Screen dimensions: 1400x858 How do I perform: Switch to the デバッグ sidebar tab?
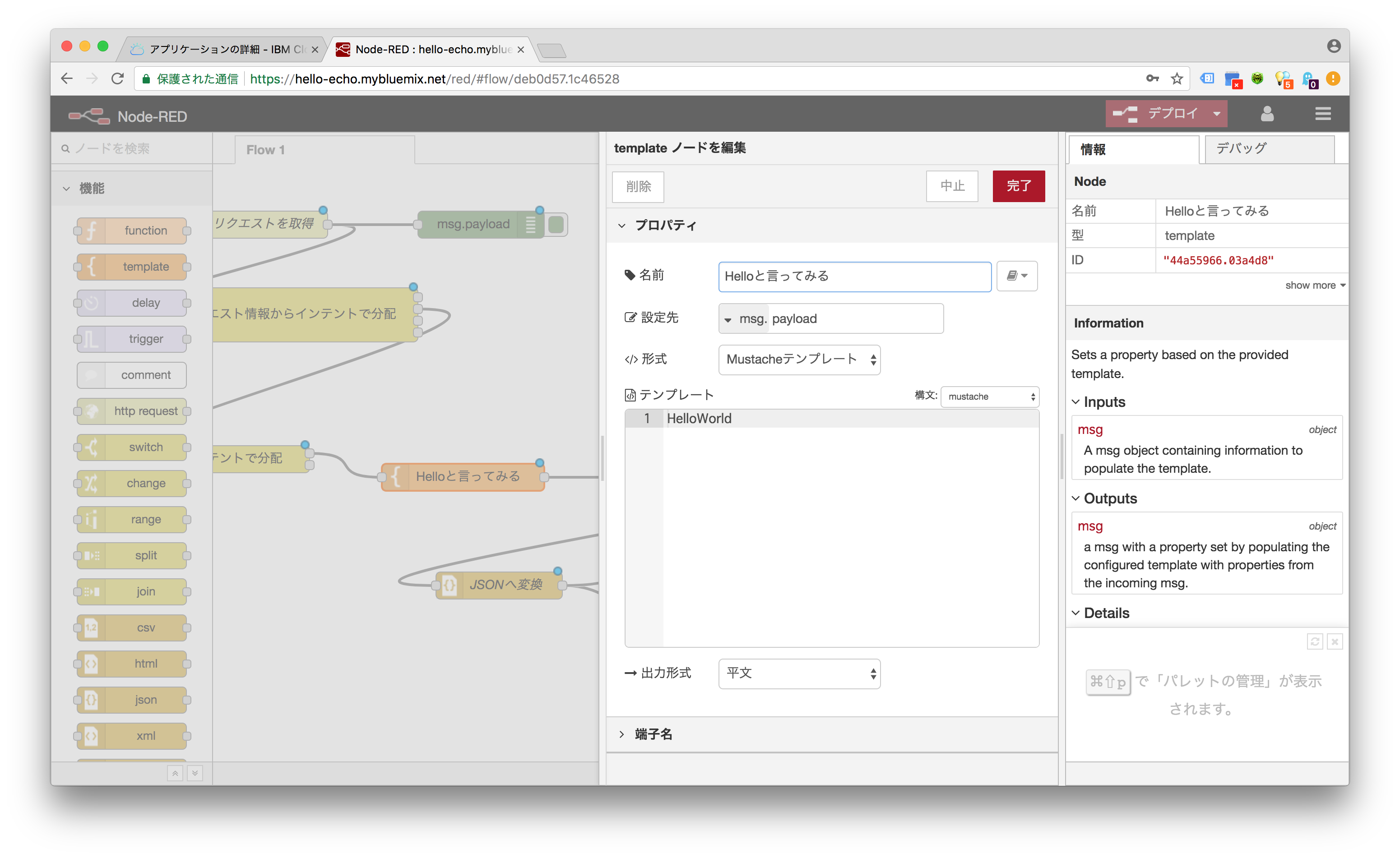(x=1268, y=149)
